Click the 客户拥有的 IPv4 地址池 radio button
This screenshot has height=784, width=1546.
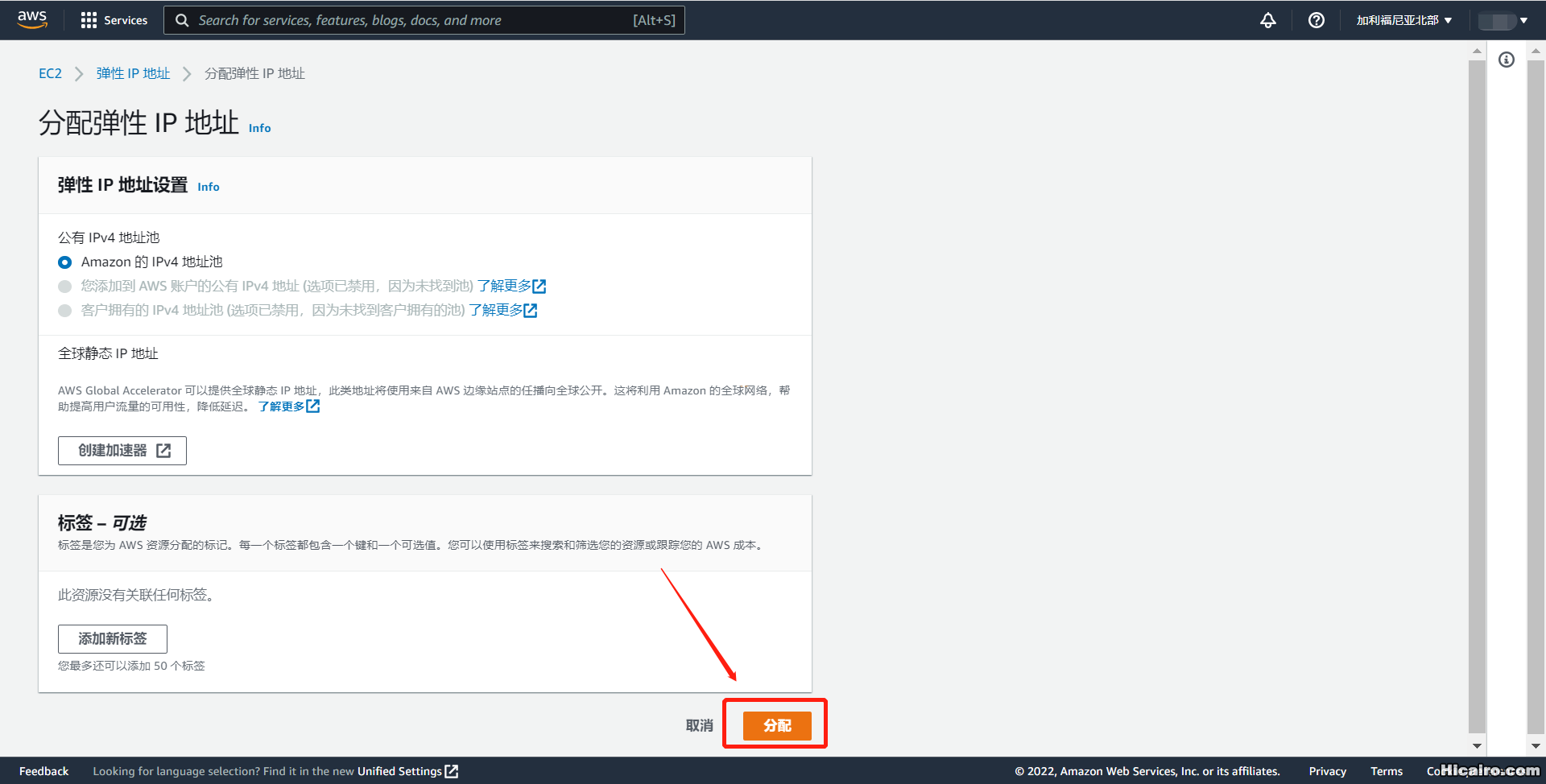[x=64, y=310]
